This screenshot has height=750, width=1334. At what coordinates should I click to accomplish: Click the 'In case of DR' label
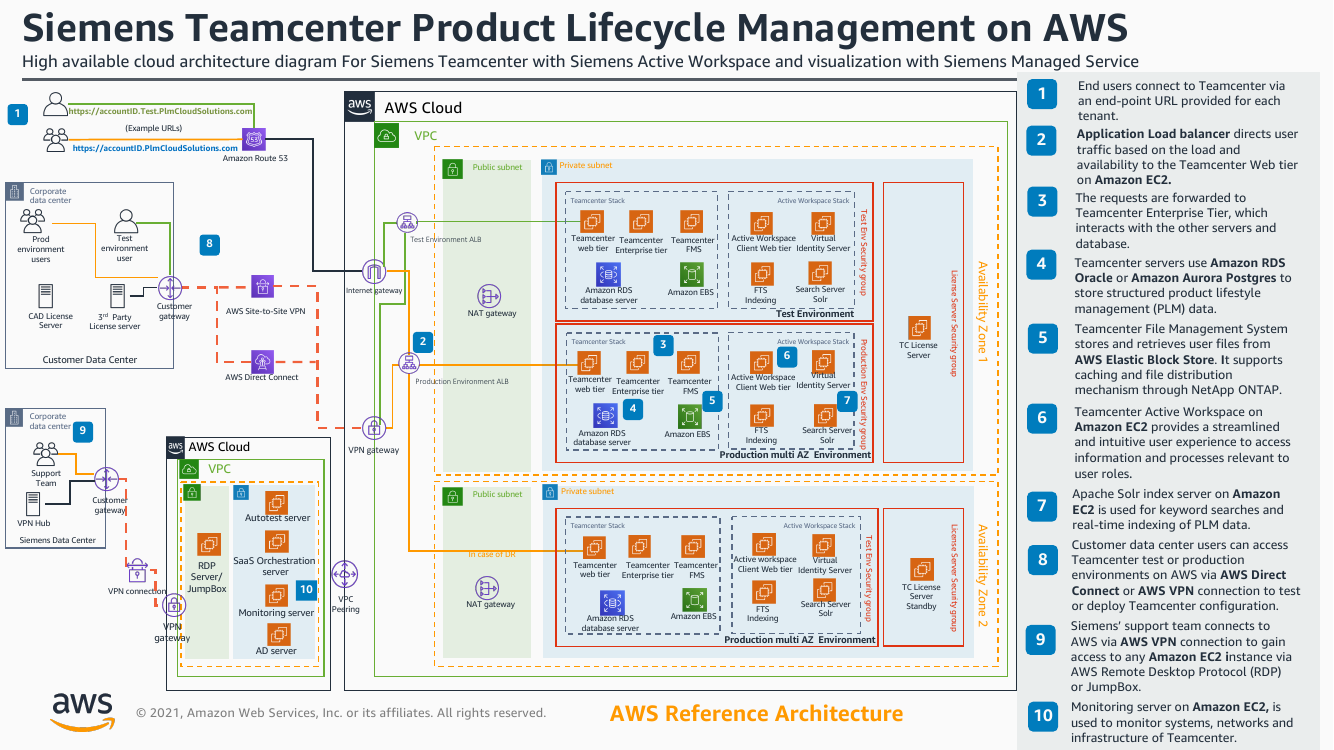(492, 554)
